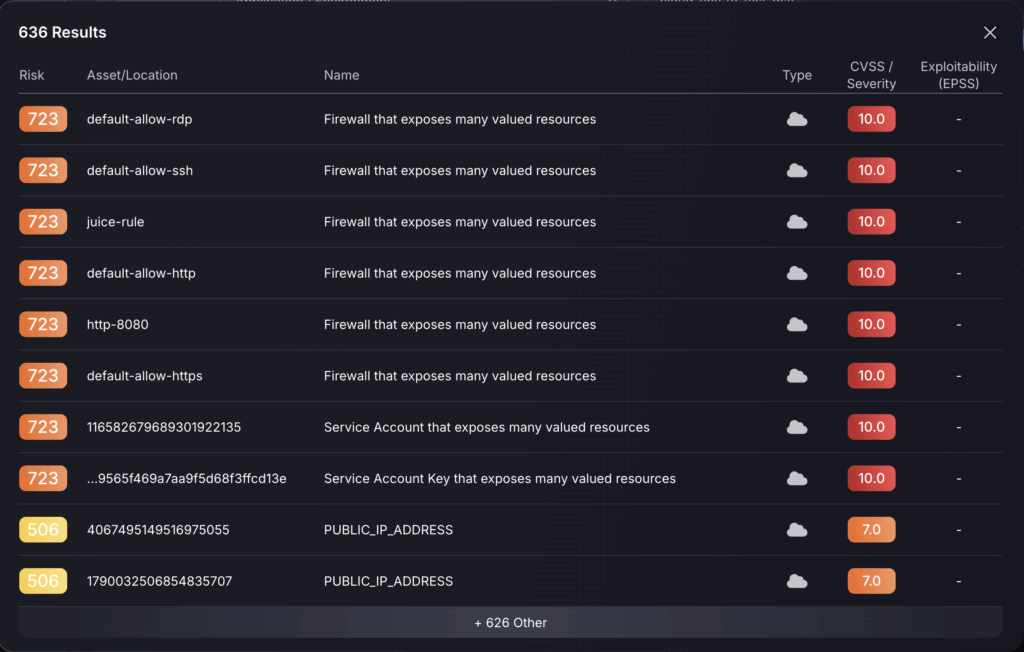Select the 723 risk badge for default-allow-http
The width and height of the screenshot is (1024, 652).
[x=43, y=273]
